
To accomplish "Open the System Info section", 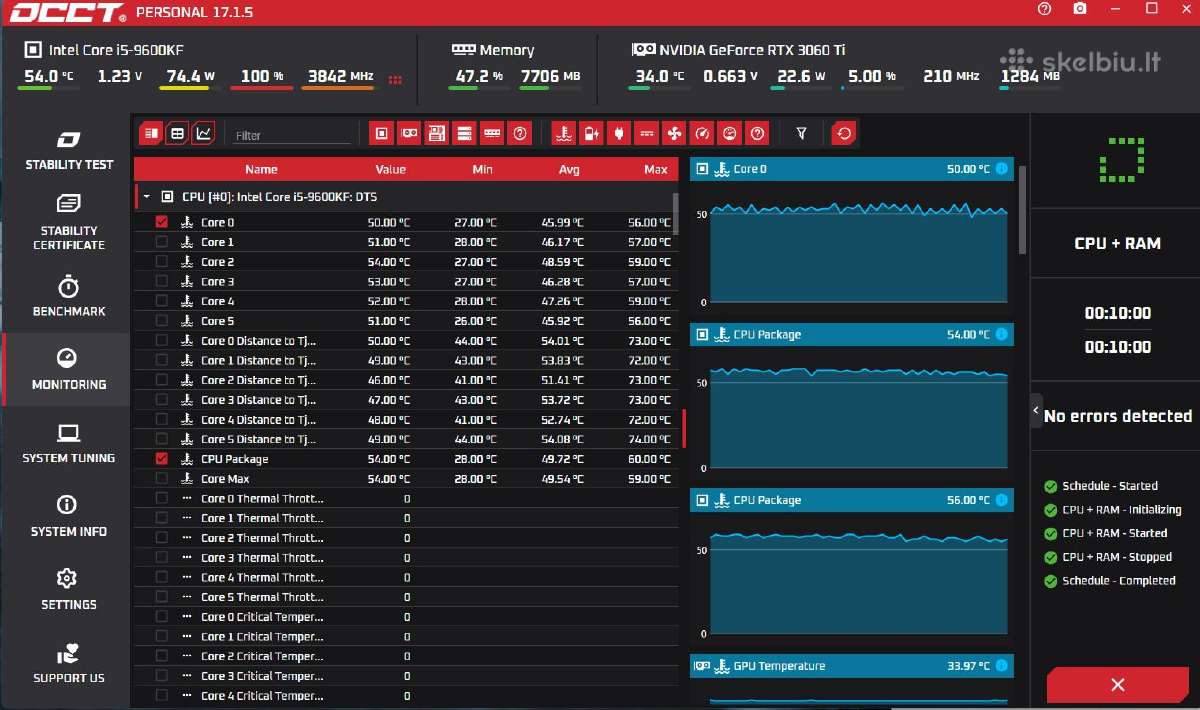I will click(69, 517).
